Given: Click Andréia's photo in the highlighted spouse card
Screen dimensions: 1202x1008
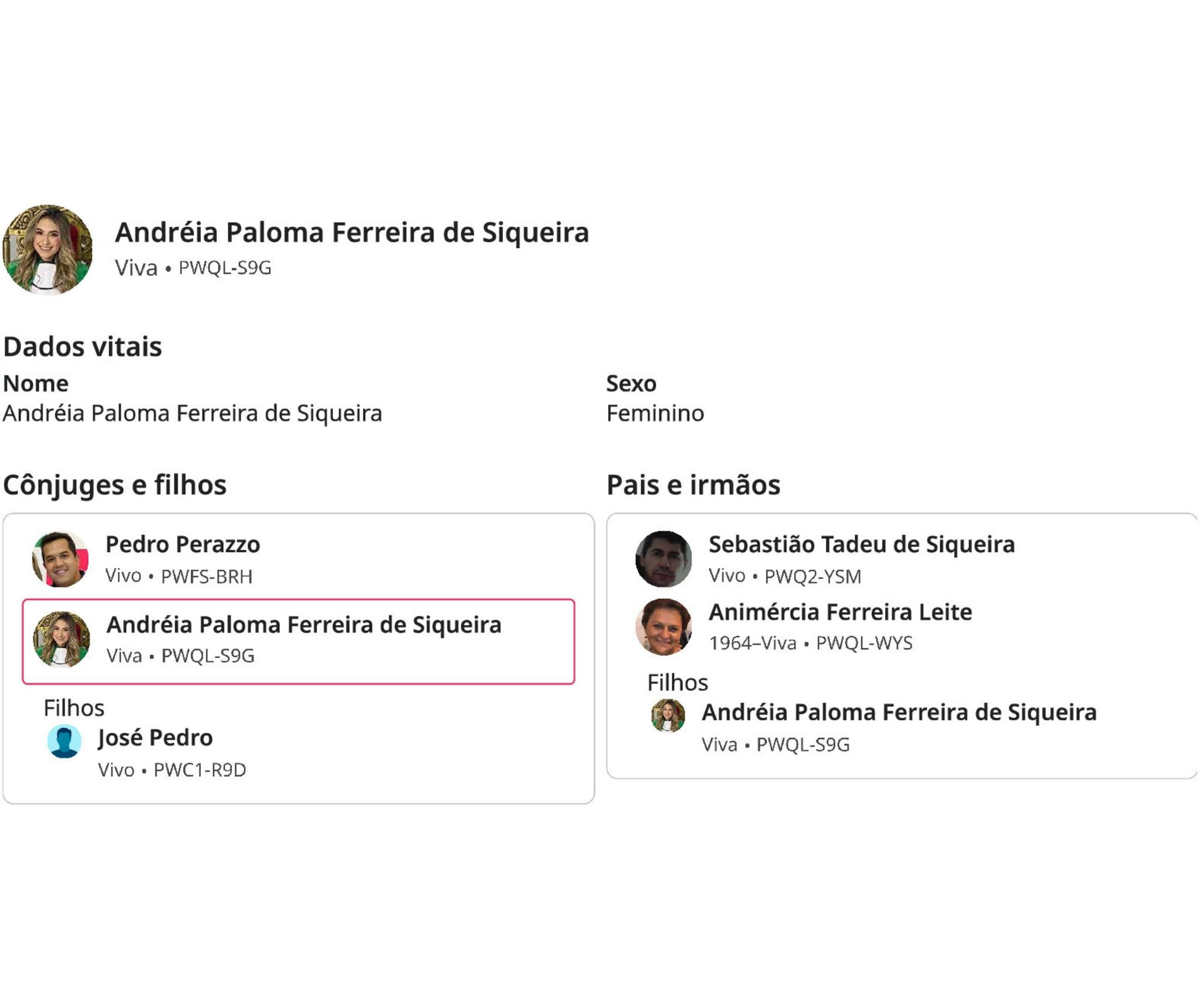Looking at the screenshot, I should tap(62, 639).
